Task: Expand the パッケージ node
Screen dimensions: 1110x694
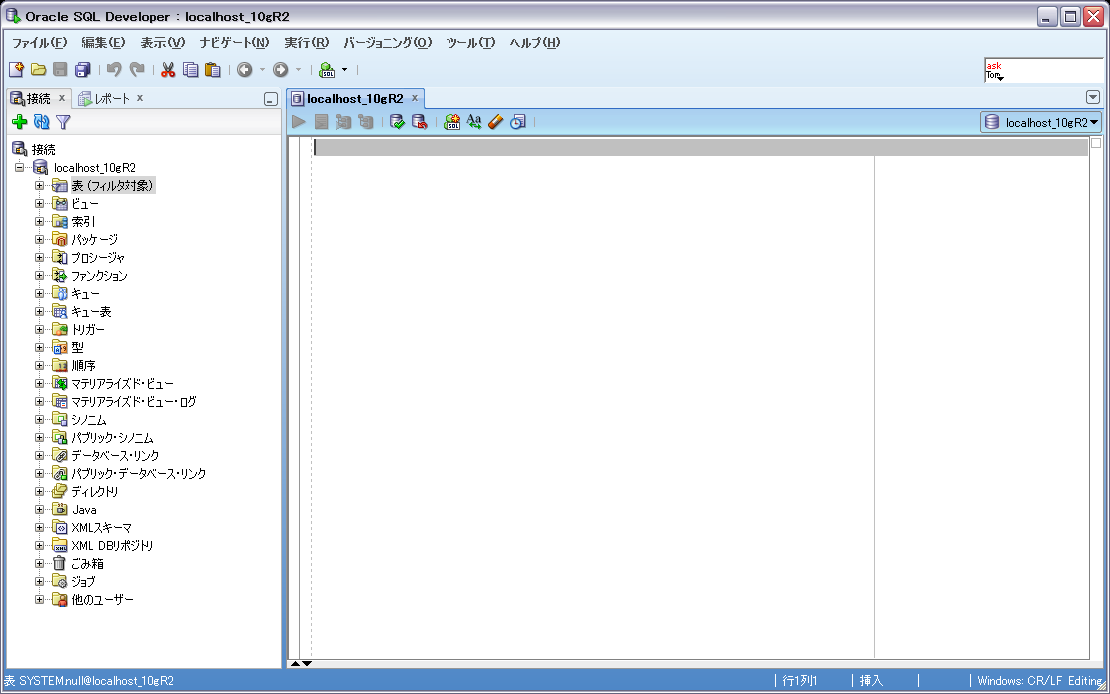Action: pos(40,240)
